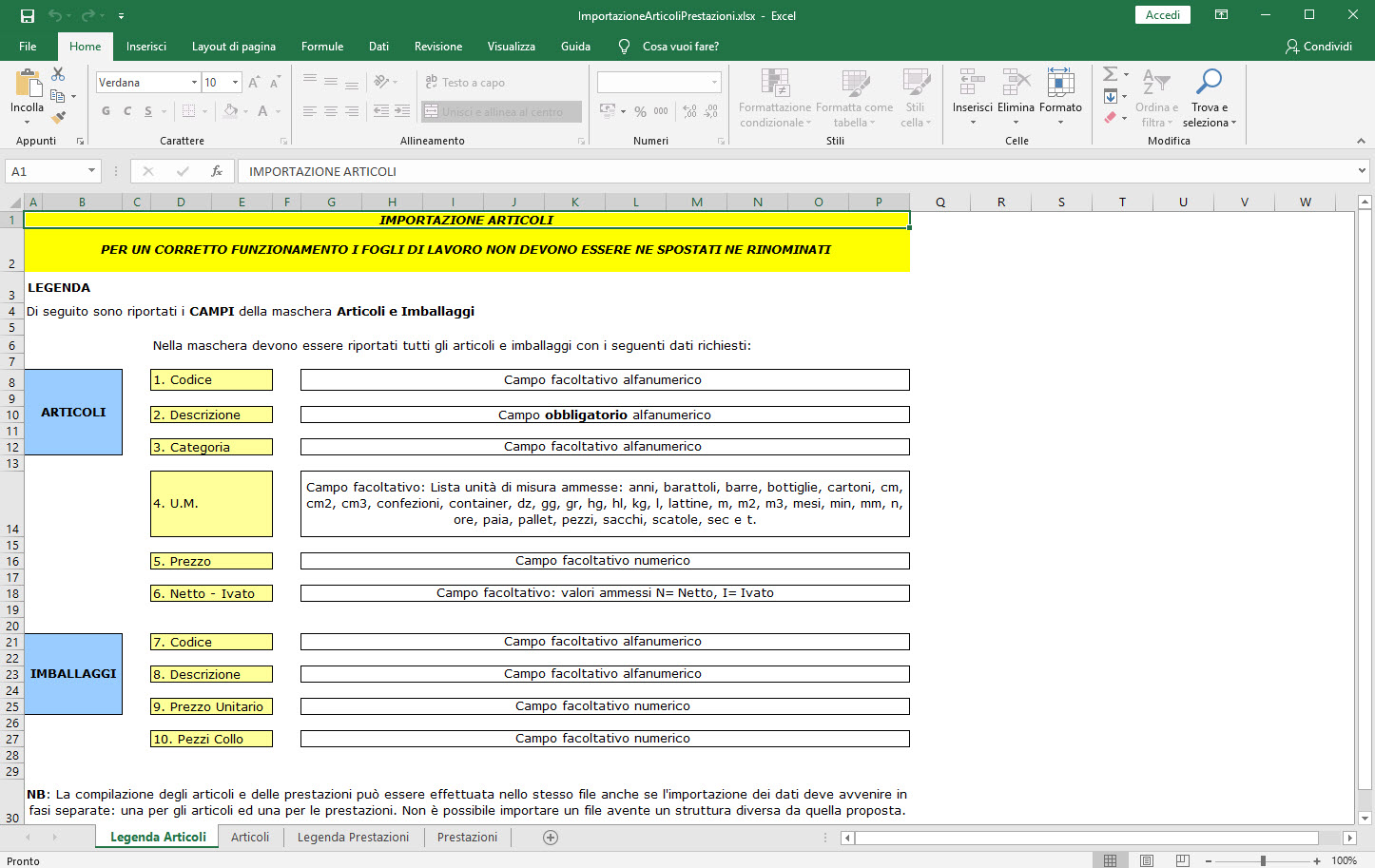Align text left in Allineamento group
Image resolution: width=1375 pixels, height=868 pixels.
310,111
